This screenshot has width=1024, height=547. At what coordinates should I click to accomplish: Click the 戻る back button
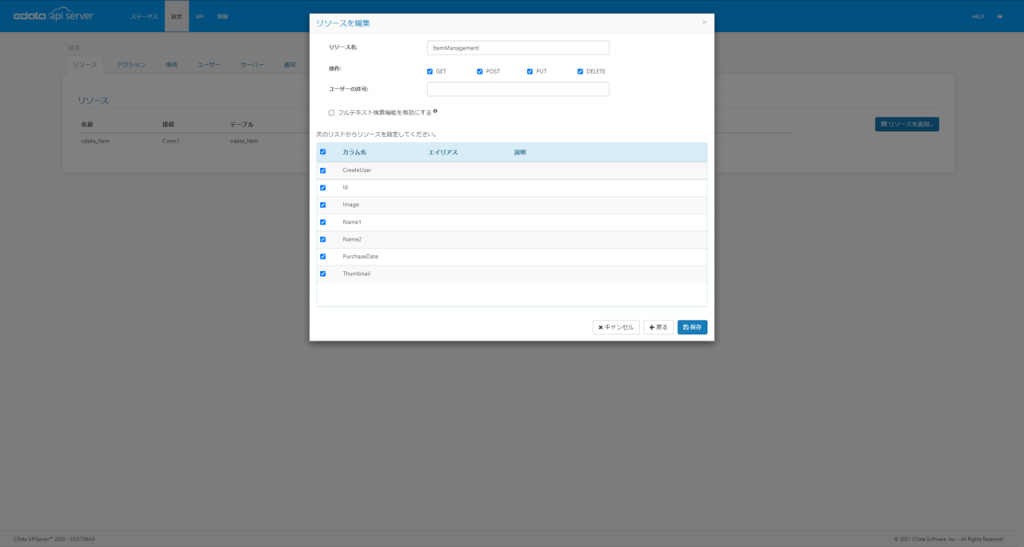click(x=658, y=327)
